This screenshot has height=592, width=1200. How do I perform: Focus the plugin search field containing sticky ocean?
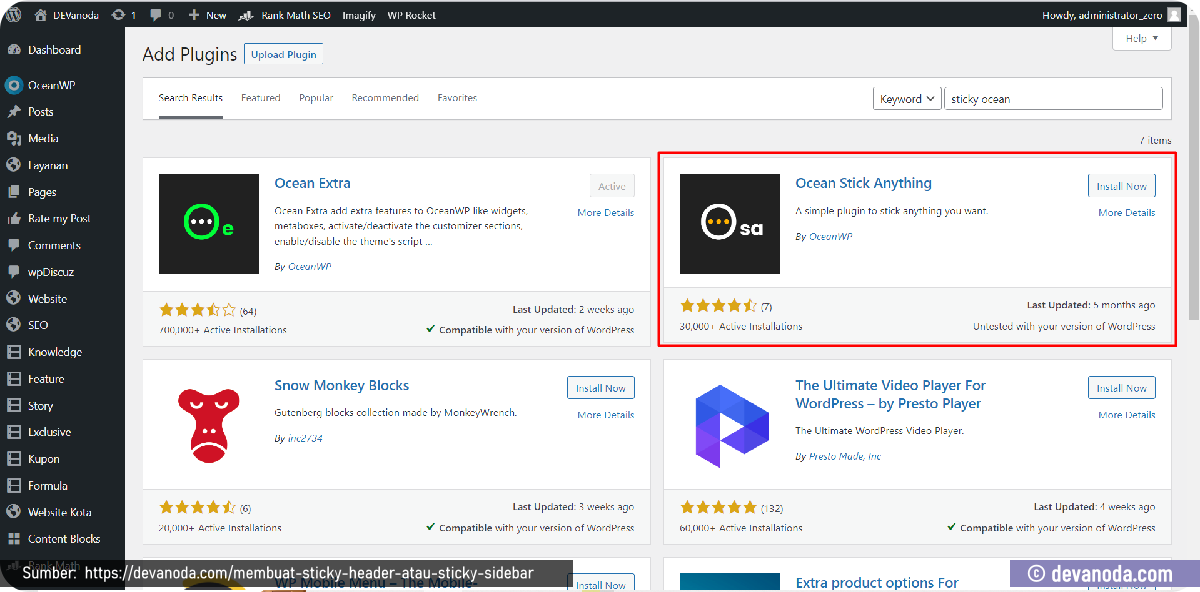[1054, 99]
